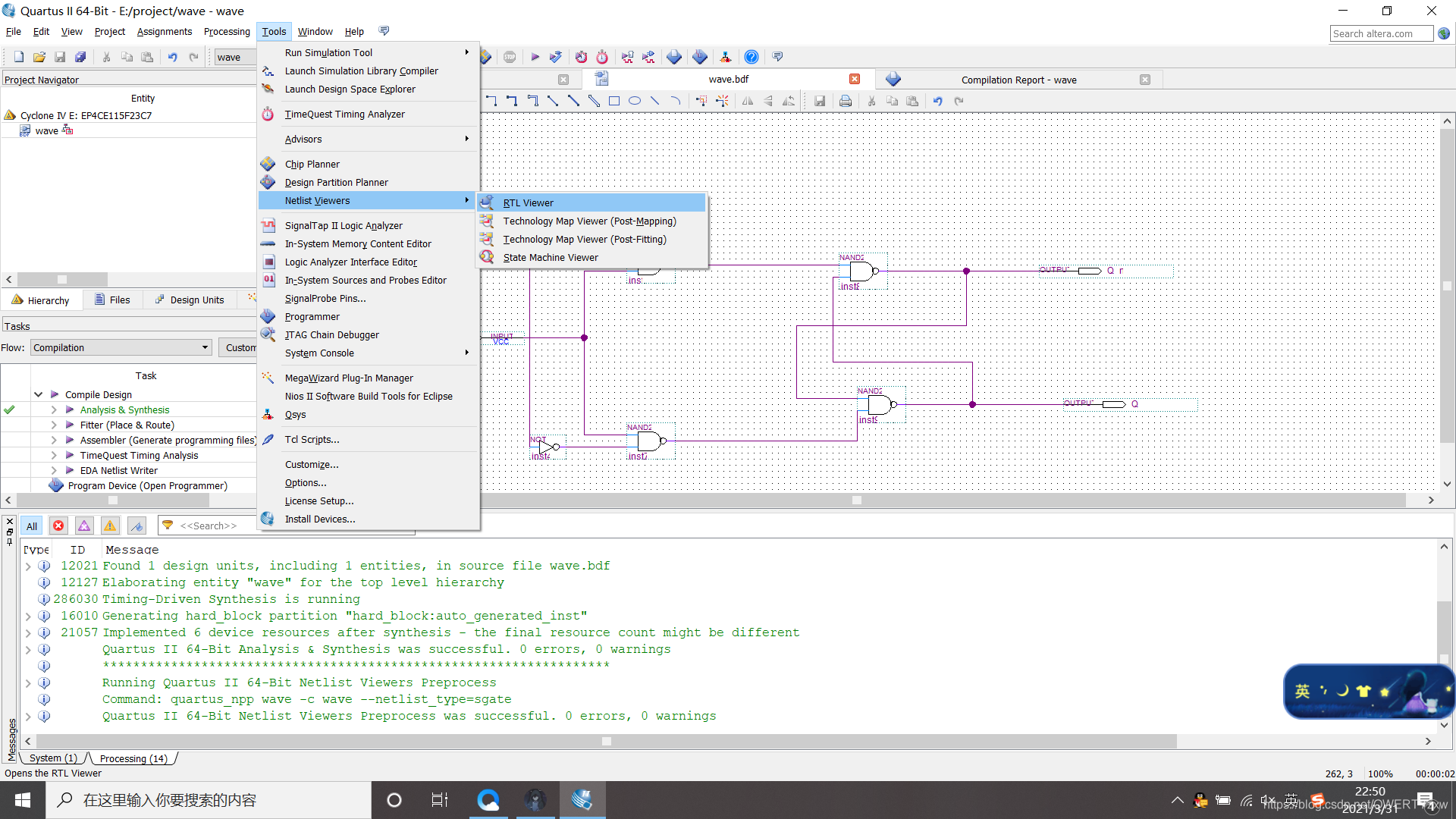The height and width of the screenshot is (819, 1456).
Task: Click the SignalTap II Logic Analyzer
Action: tap(344, 225)
